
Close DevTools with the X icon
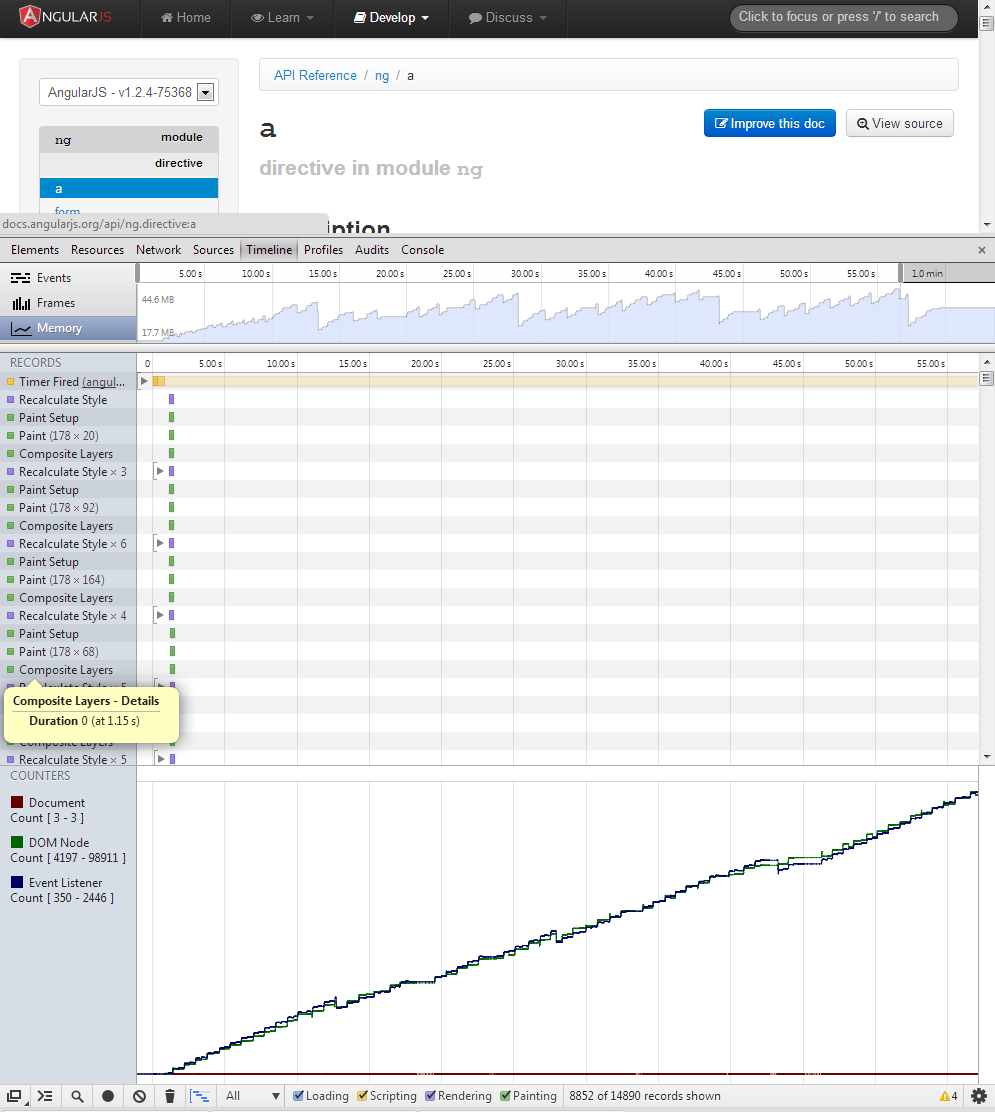pos(982,250)
